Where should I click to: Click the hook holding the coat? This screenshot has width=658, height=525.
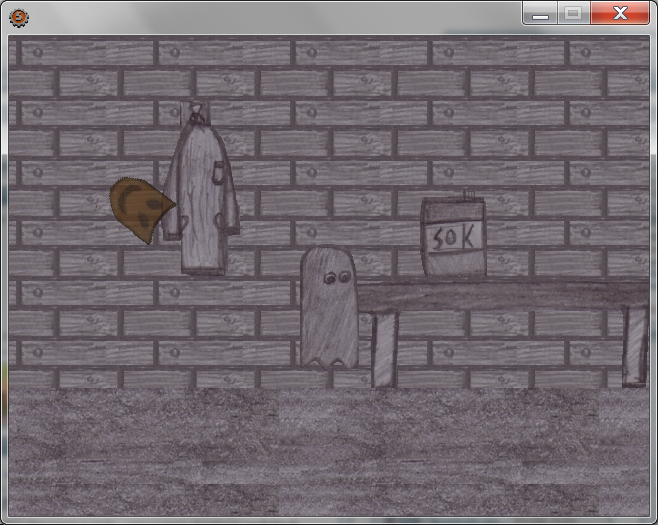[x=195, y=112]
